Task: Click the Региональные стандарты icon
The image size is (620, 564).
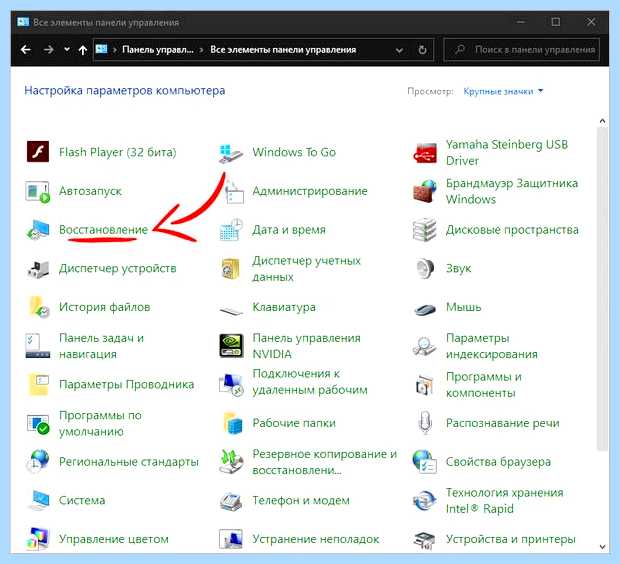Action: (38, 461)
